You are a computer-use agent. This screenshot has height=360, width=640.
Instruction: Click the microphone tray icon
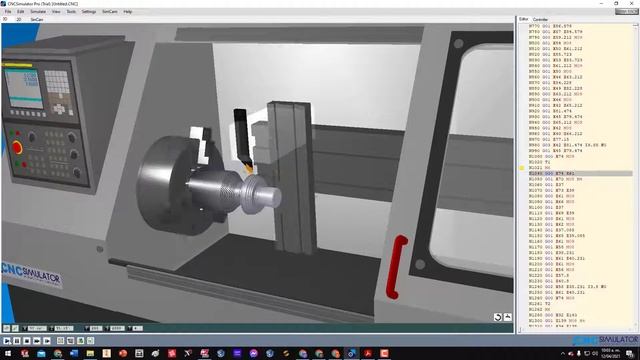point(579,353)
